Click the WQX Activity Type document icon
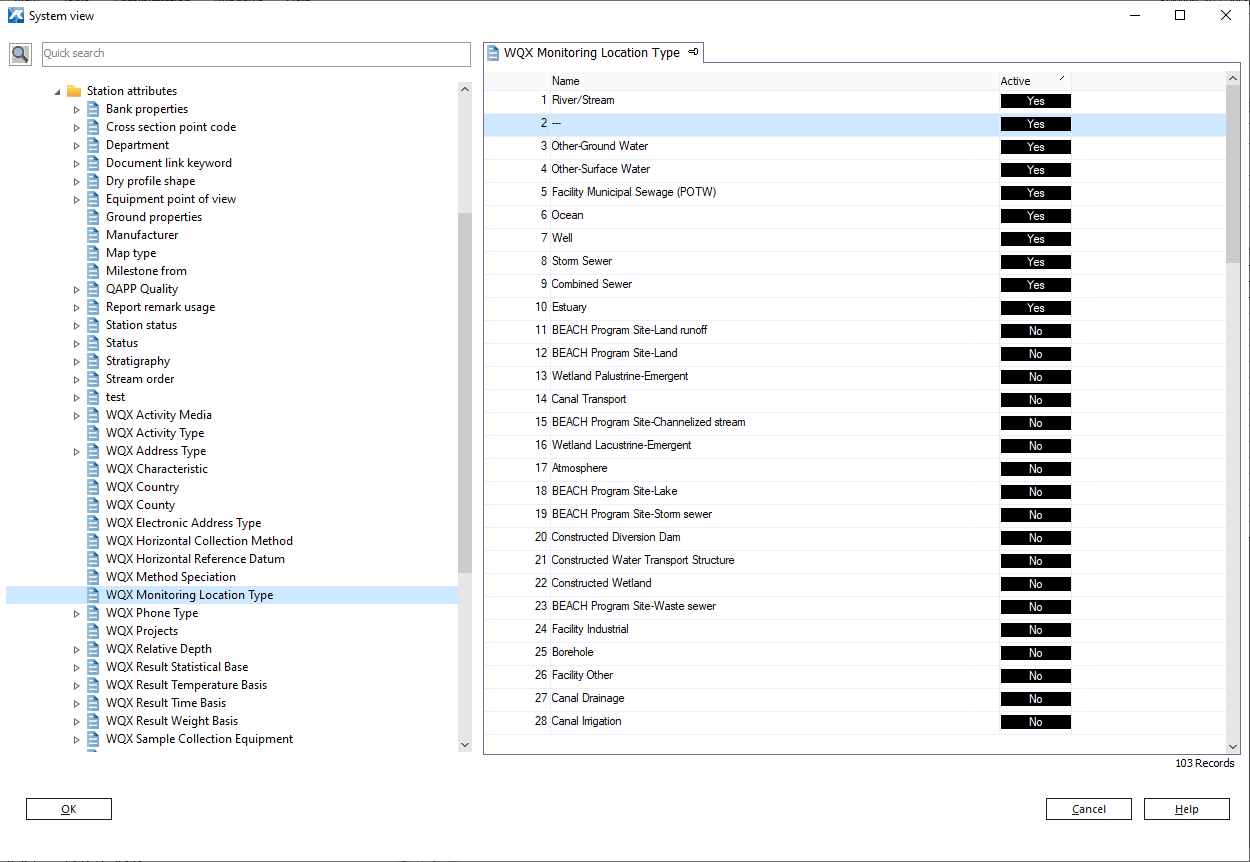 click(x=93, y=433)
